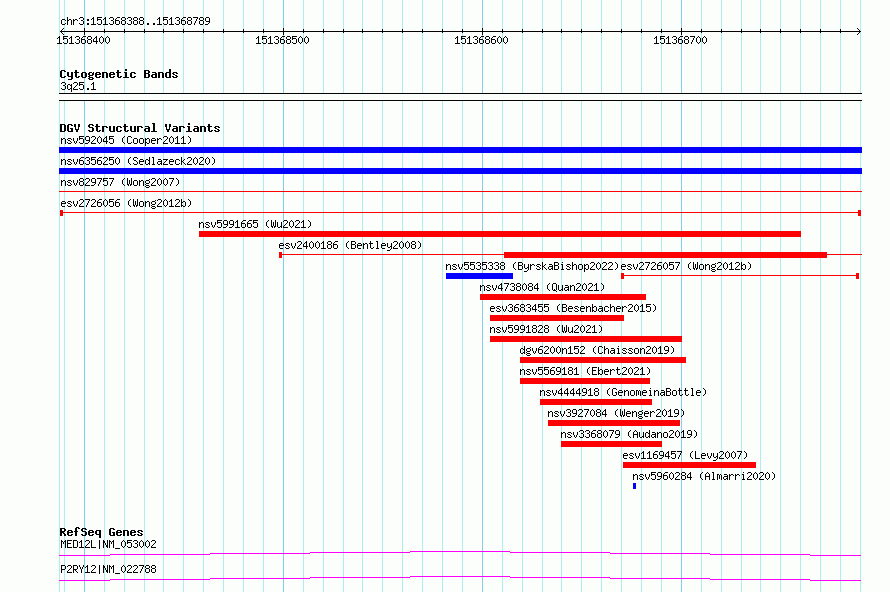
Task: Click the P2RY12|NM_022788 gene label
Action: coord(108,569)
